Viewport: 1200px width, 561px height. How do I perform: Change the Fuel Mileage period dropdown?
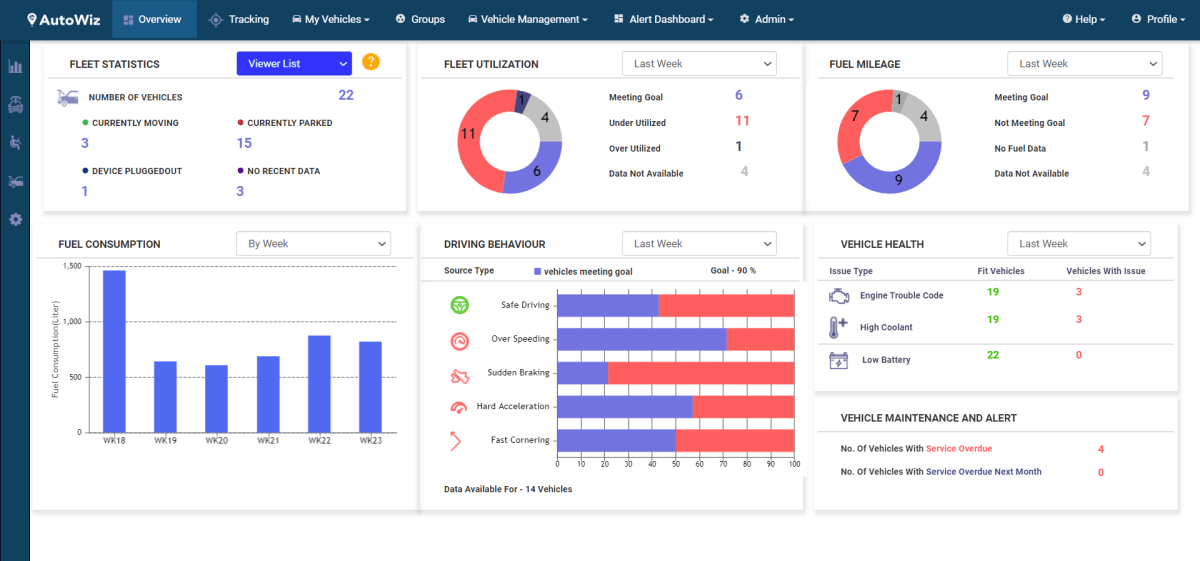click(x=1085, y=63)
